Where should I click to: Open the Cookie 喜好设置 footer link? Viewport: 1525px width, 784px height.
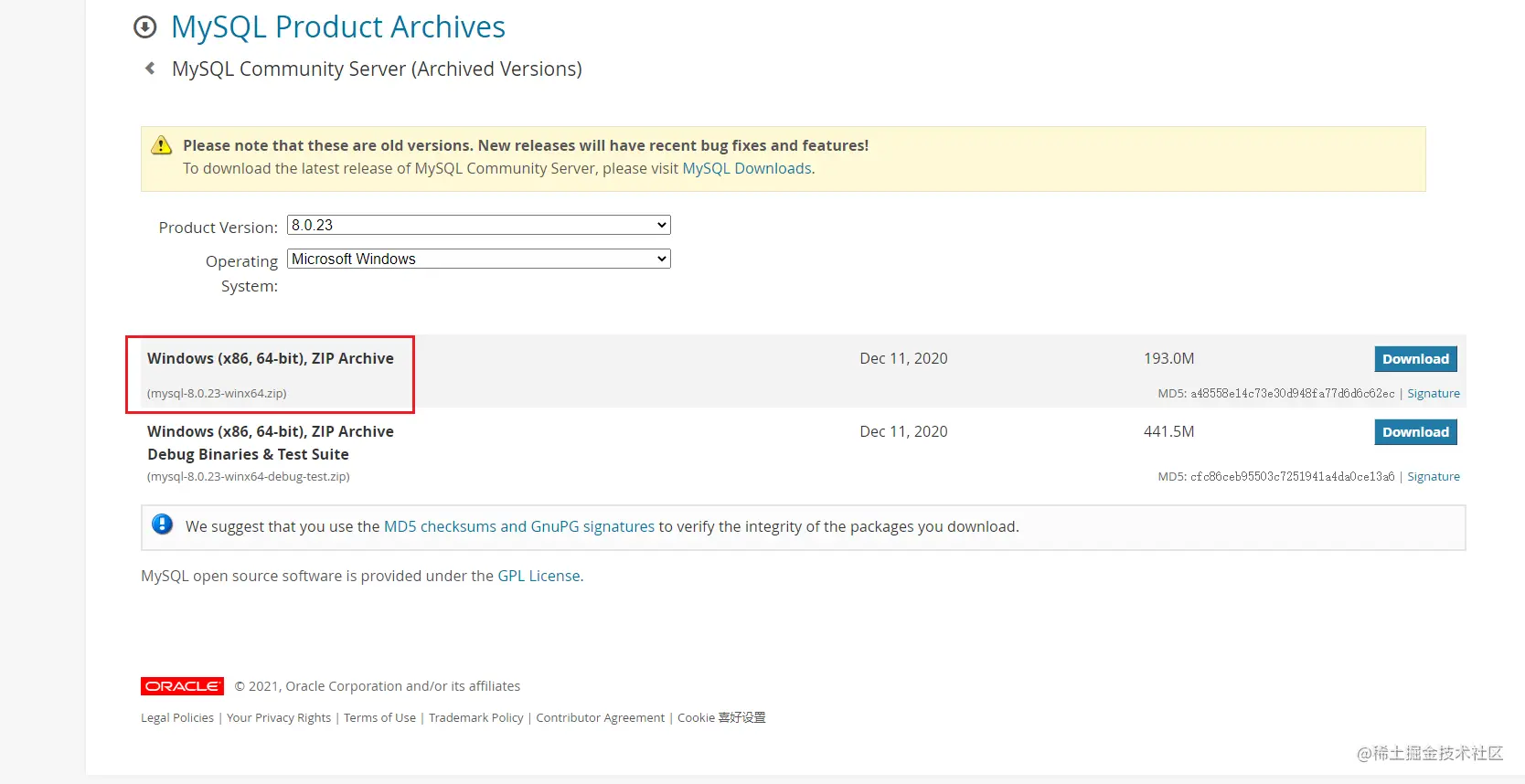click(x=721, y=718)
